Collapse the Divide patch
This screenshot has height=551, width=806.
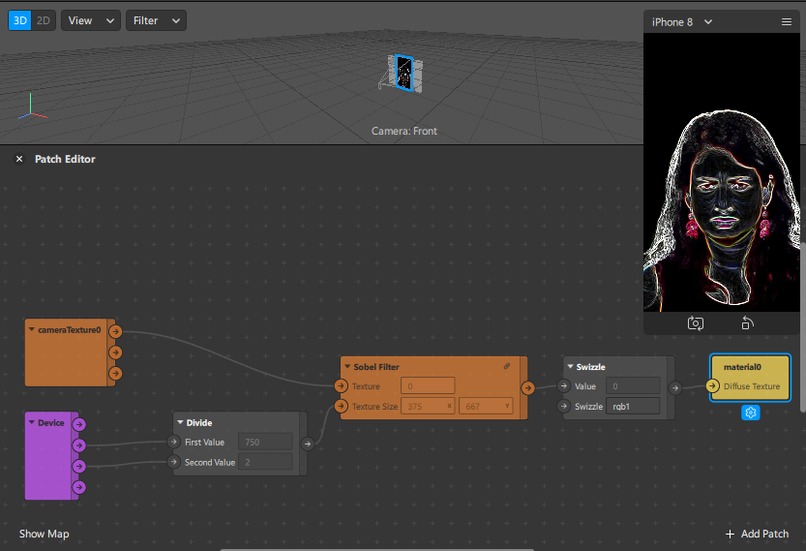(x=180, y=422)
